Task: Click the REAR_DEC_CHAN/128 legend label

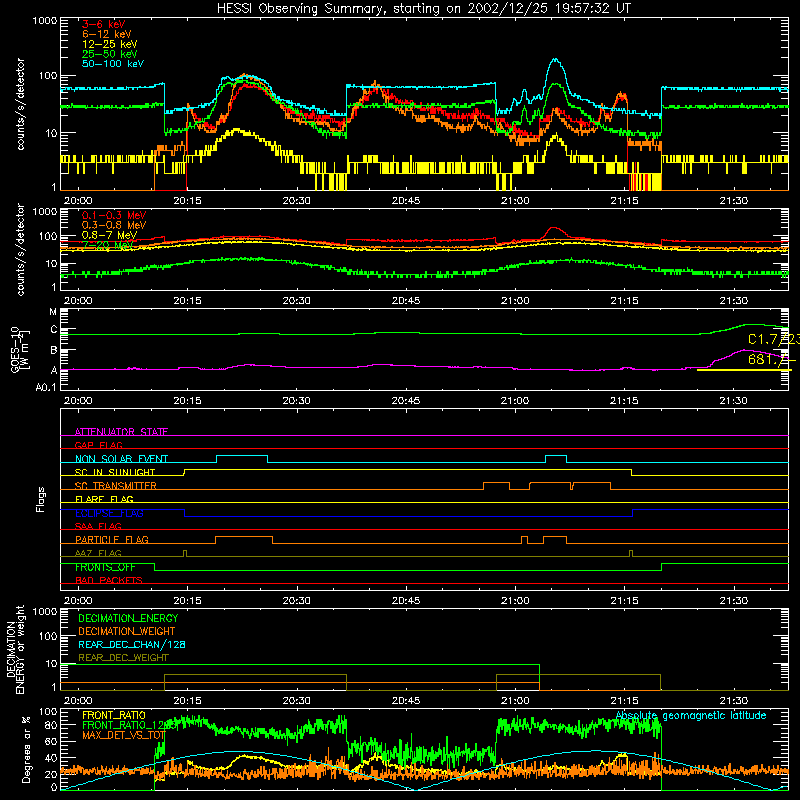Action: (132, 644)
